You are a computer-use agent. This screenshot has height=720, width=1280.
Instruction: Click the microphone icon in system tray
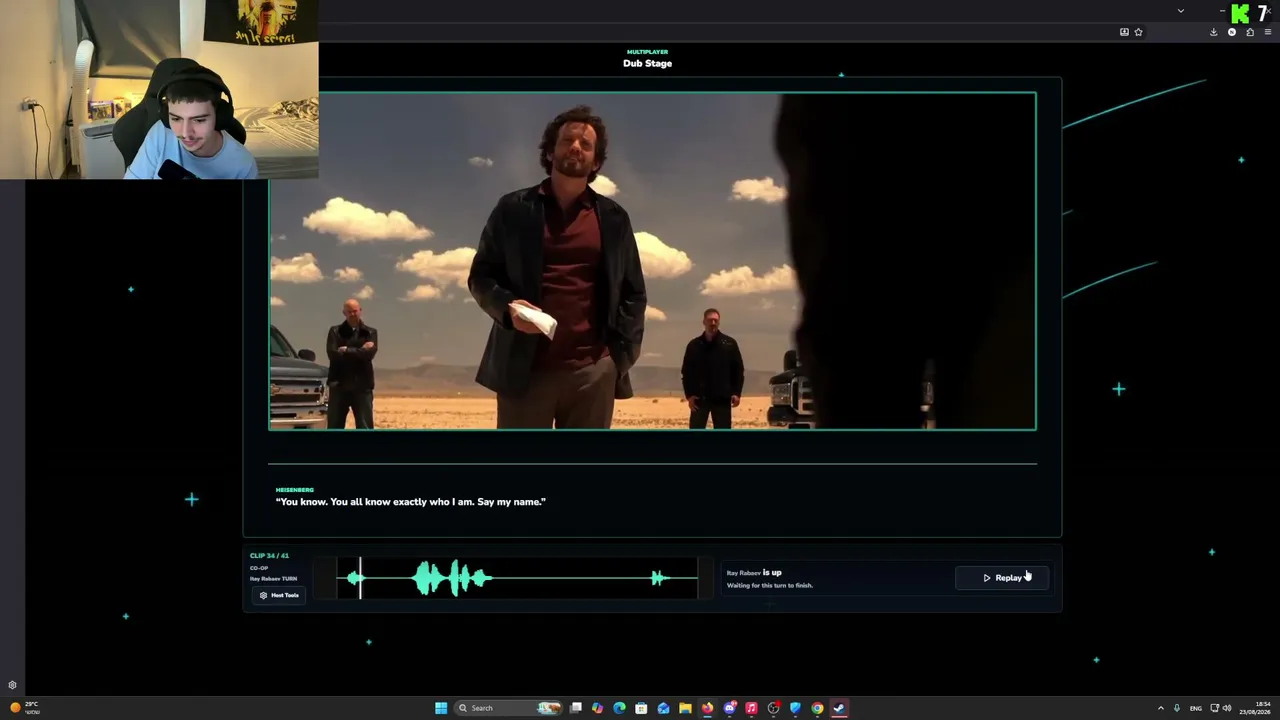[1177, 708]
